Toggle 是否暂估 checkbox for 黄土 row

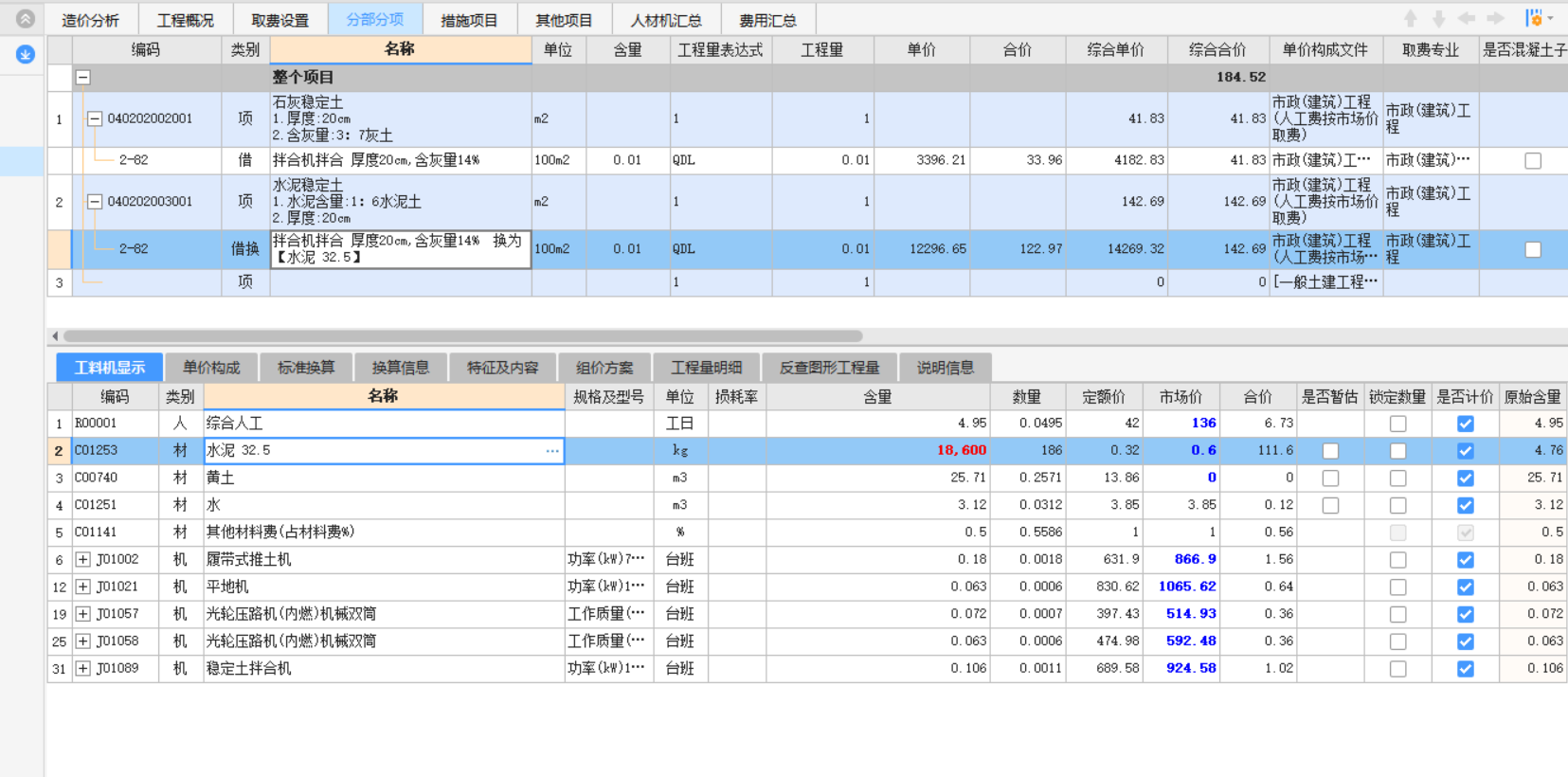coord(1330,479)
